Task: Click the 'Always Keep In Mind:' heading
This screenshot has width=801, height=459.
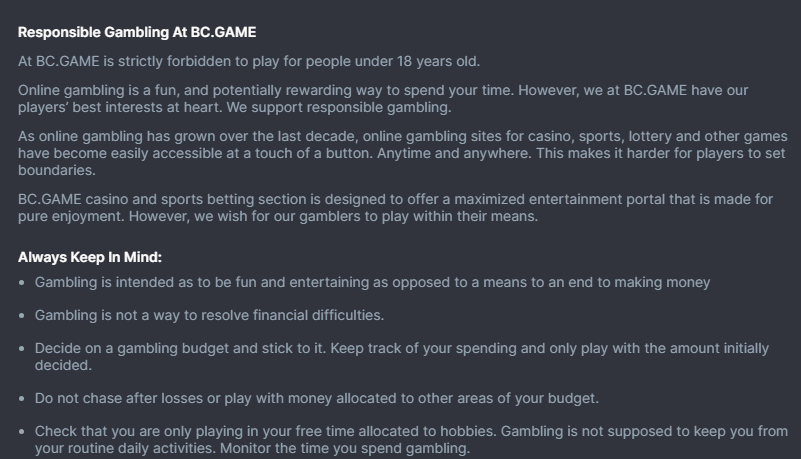Action: pyautogui.click(x=90, y=257)
